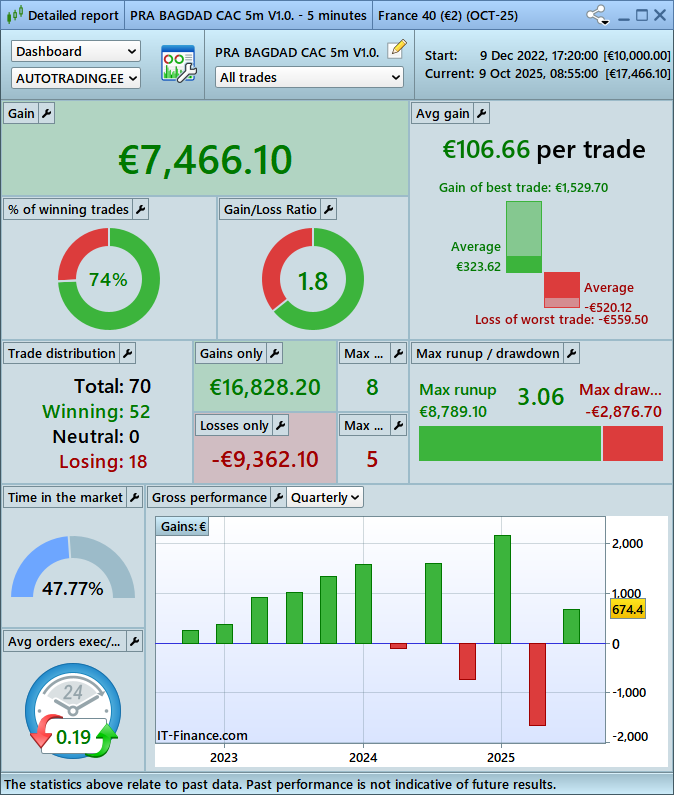Viewport: 674px width, 795px height.
Task: Click the Losses only wrench icon
Action: click(280, 425)
